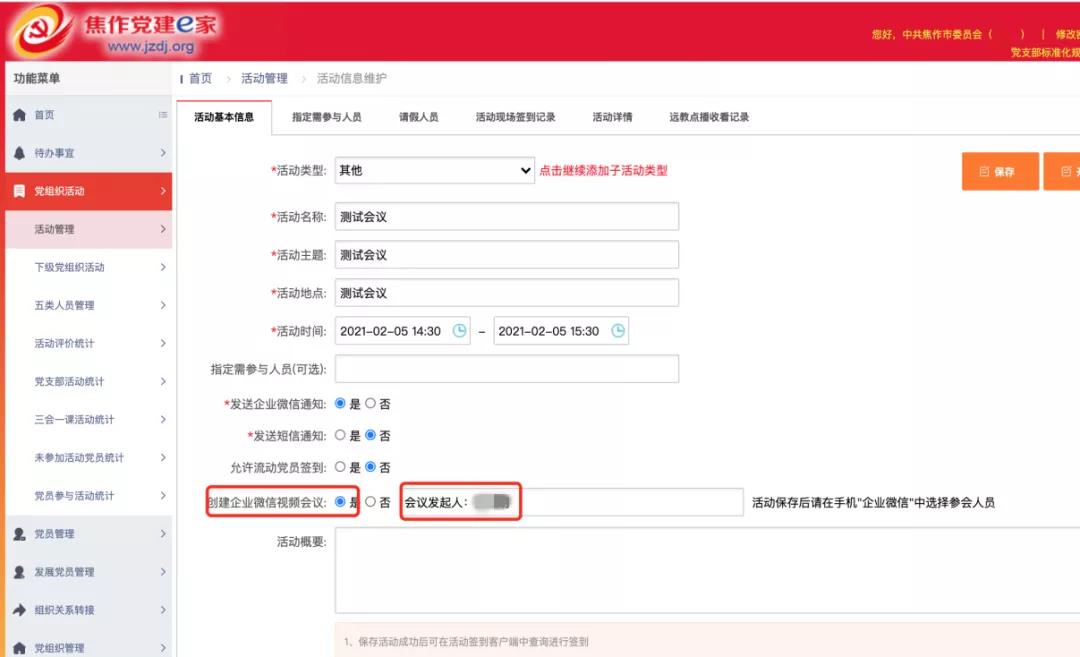Click the house icon beside 党组织管理
This screenshot has height=657, width=1080.
(19, 647)
